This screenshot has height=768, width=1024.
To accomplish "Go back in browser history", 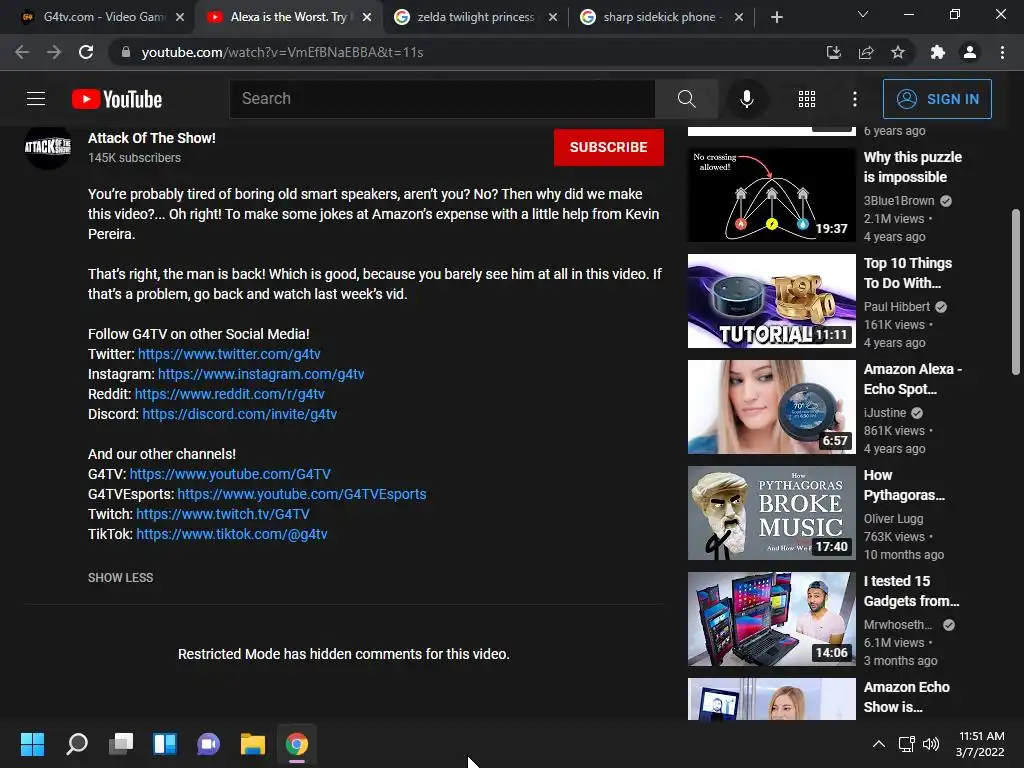I will [22, 52].
